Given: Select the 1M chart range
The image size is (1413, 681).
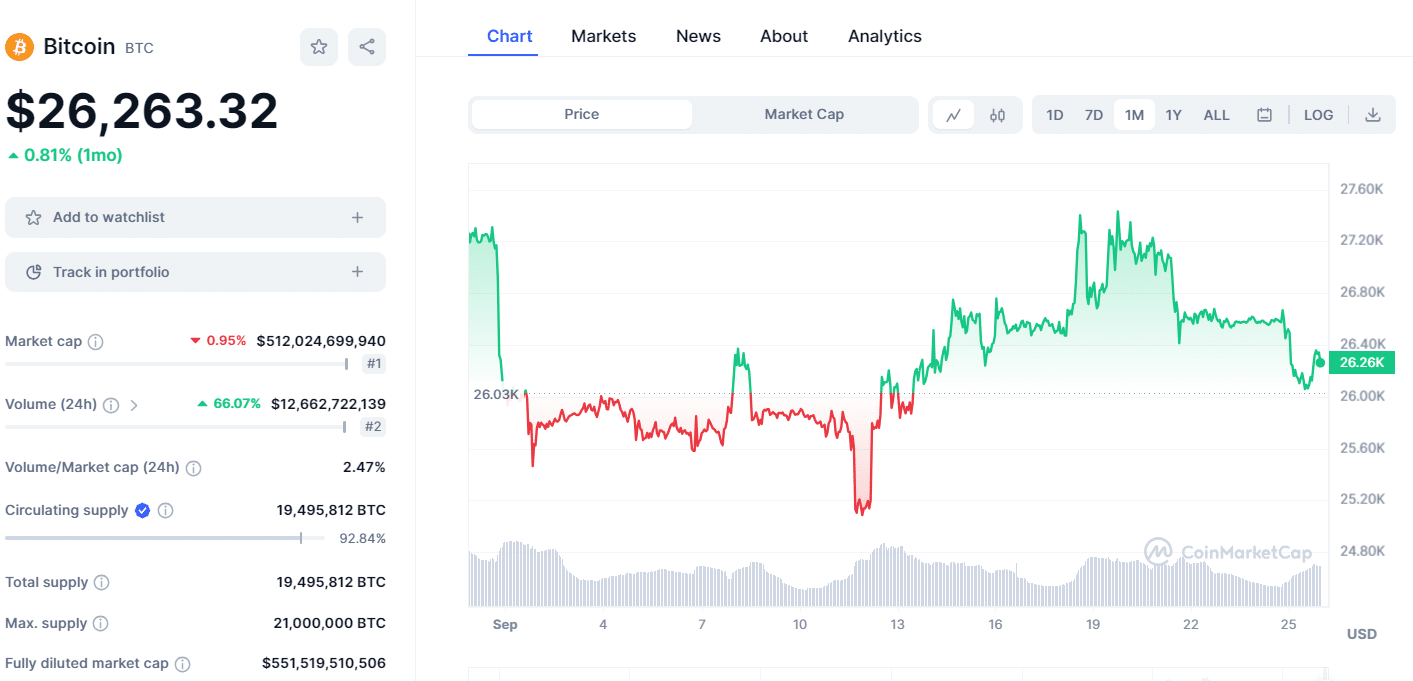Looking at the screenshot, I should (x=1134, y=115).
